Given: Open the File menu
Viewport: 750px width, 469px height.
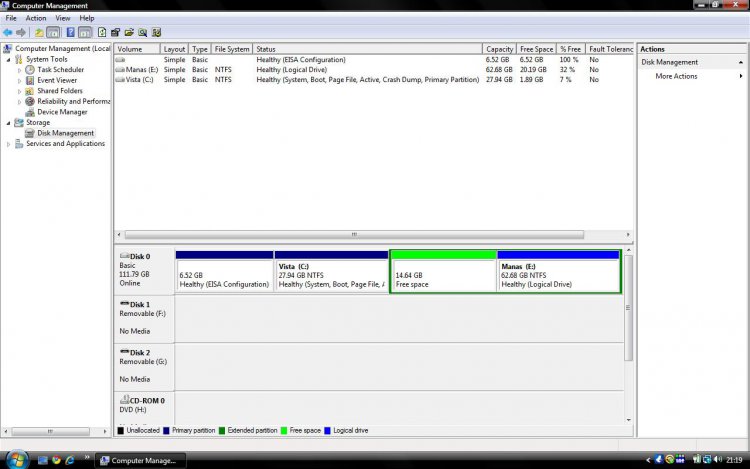Looking at the screenshot, I should (11, 18).
